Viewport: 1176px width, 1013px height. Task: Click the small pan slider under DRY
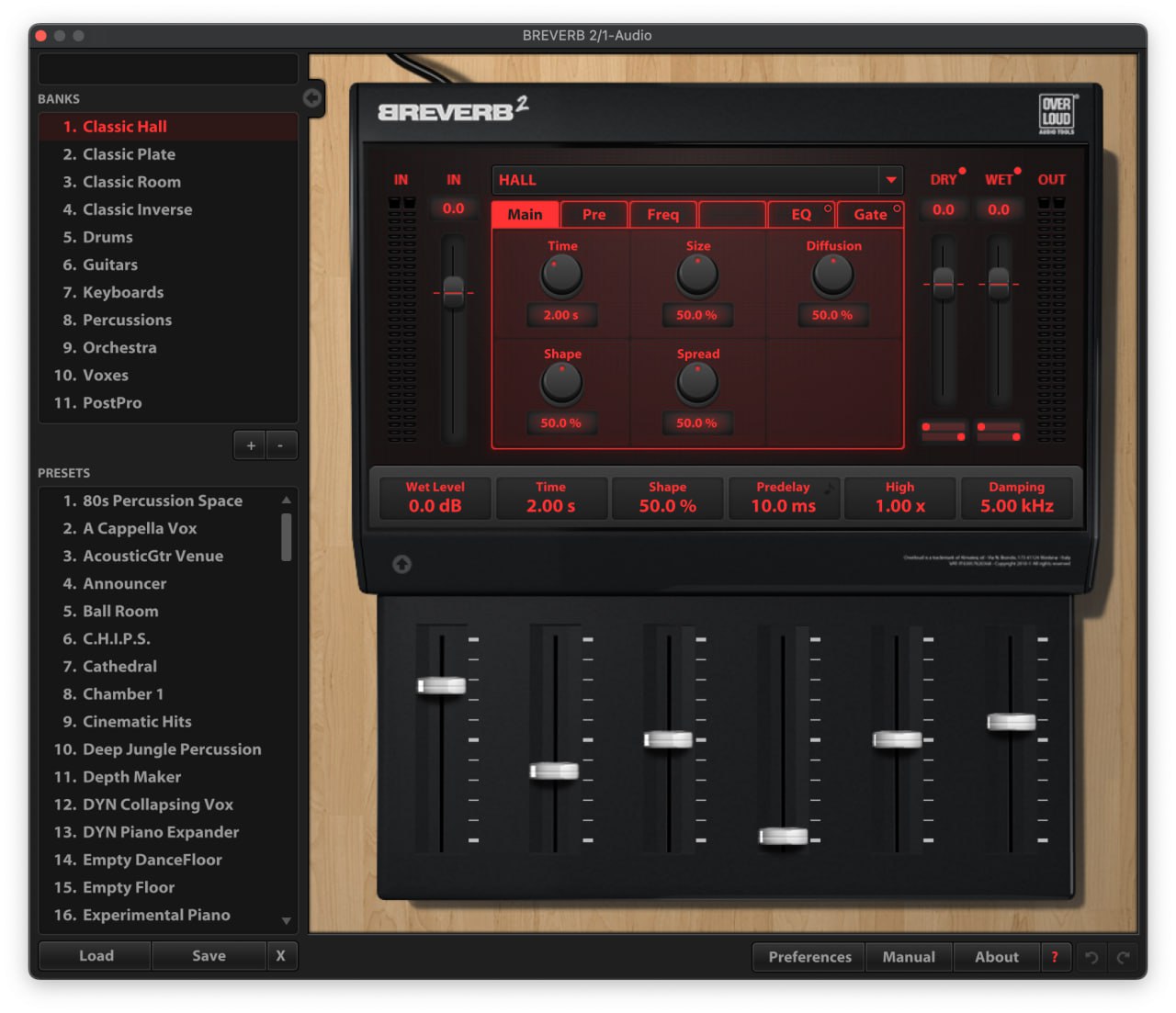[944, 432]
